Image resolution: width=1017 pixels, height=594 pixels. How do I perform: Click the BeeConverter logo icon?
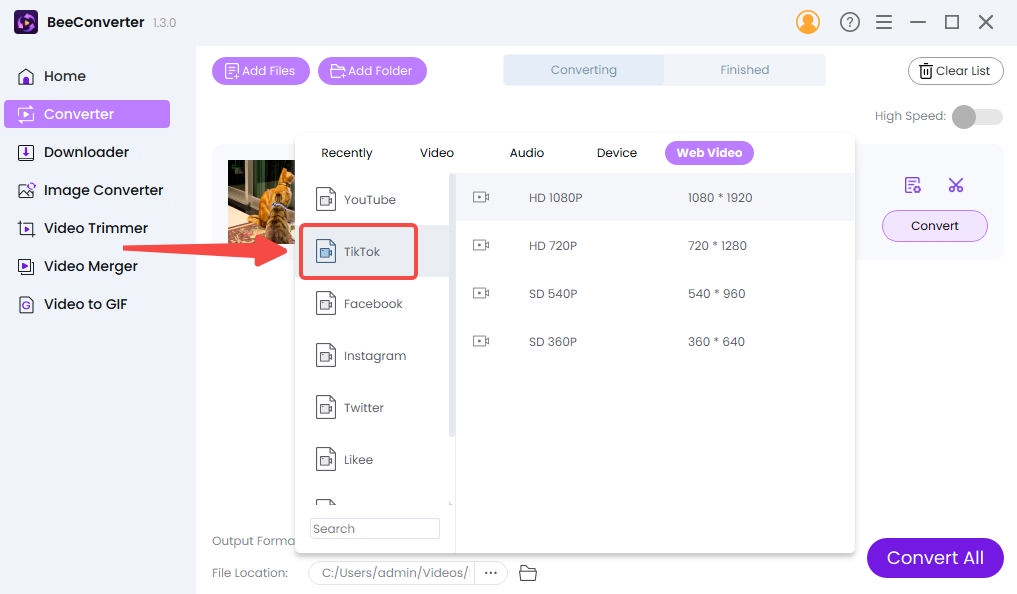coord(26,22)
